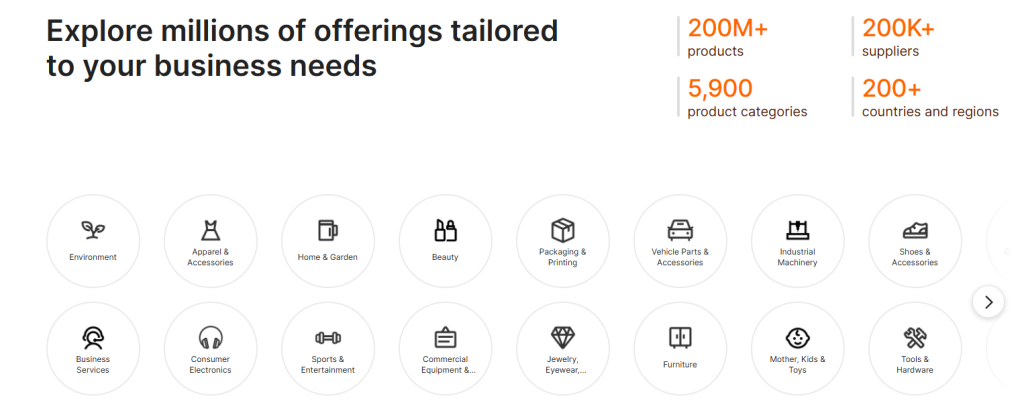Open Packaging & Printing box icon

[x=563, y=230]
